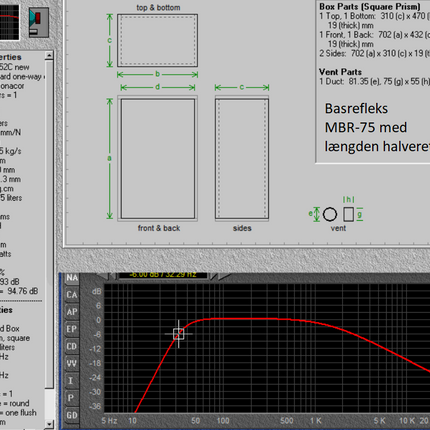The image size is (430, 430).
Task: Click the speaker box design icon
Action: (39, 22)
